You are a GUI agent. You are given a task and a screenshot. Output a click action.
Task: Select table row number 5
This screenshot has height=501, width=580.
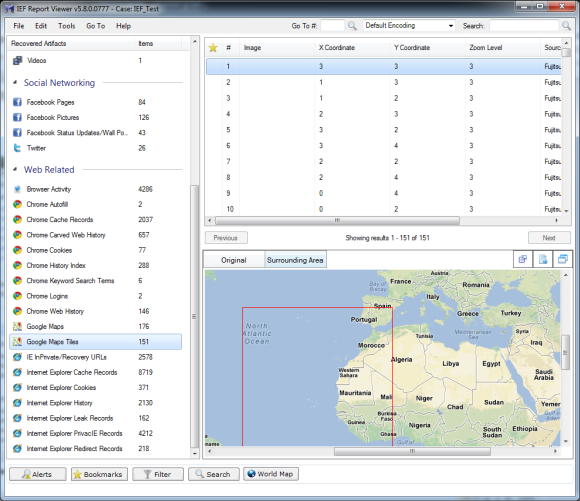383,130
